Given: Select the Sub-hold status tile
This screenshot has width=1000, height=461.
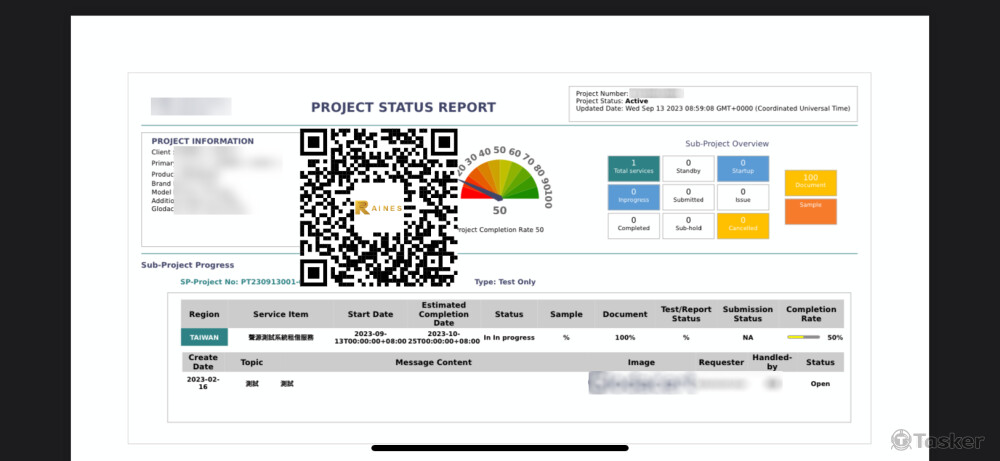Looking at the screenshot, I should click(688, 225).
